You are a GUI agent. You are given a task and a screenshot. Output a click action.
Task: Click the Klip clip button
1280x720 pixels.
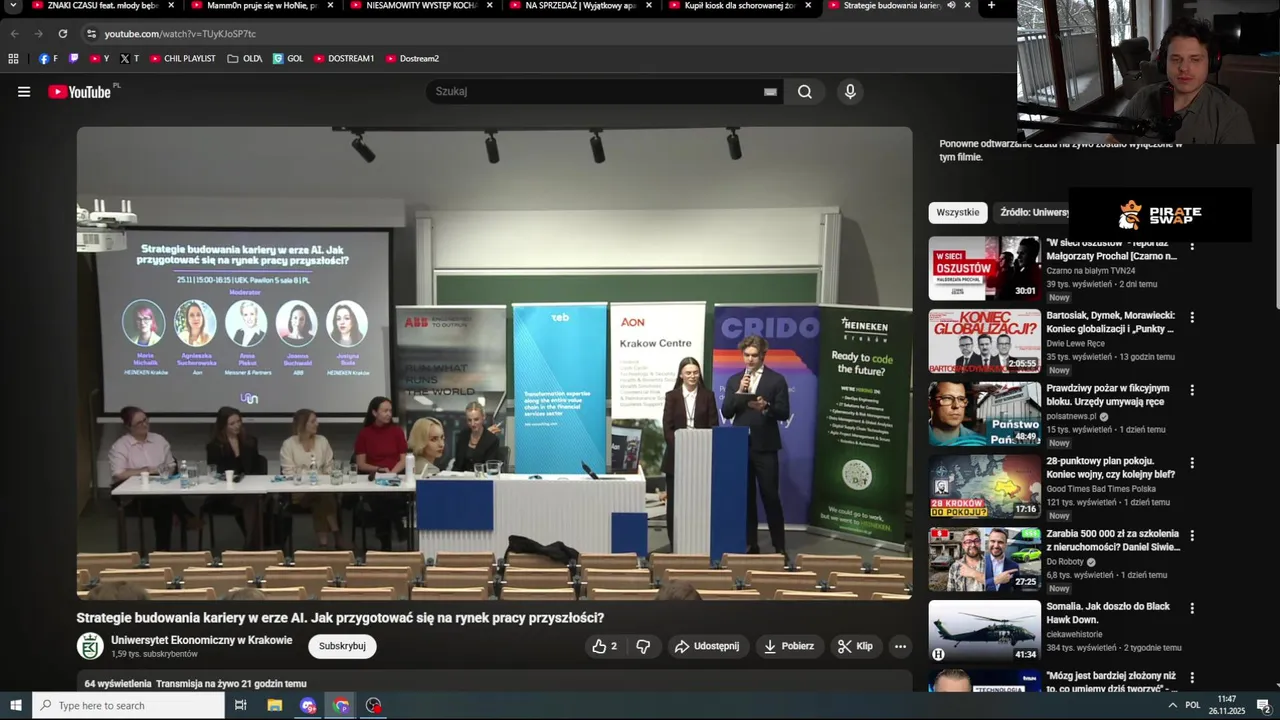coord(855,646)
